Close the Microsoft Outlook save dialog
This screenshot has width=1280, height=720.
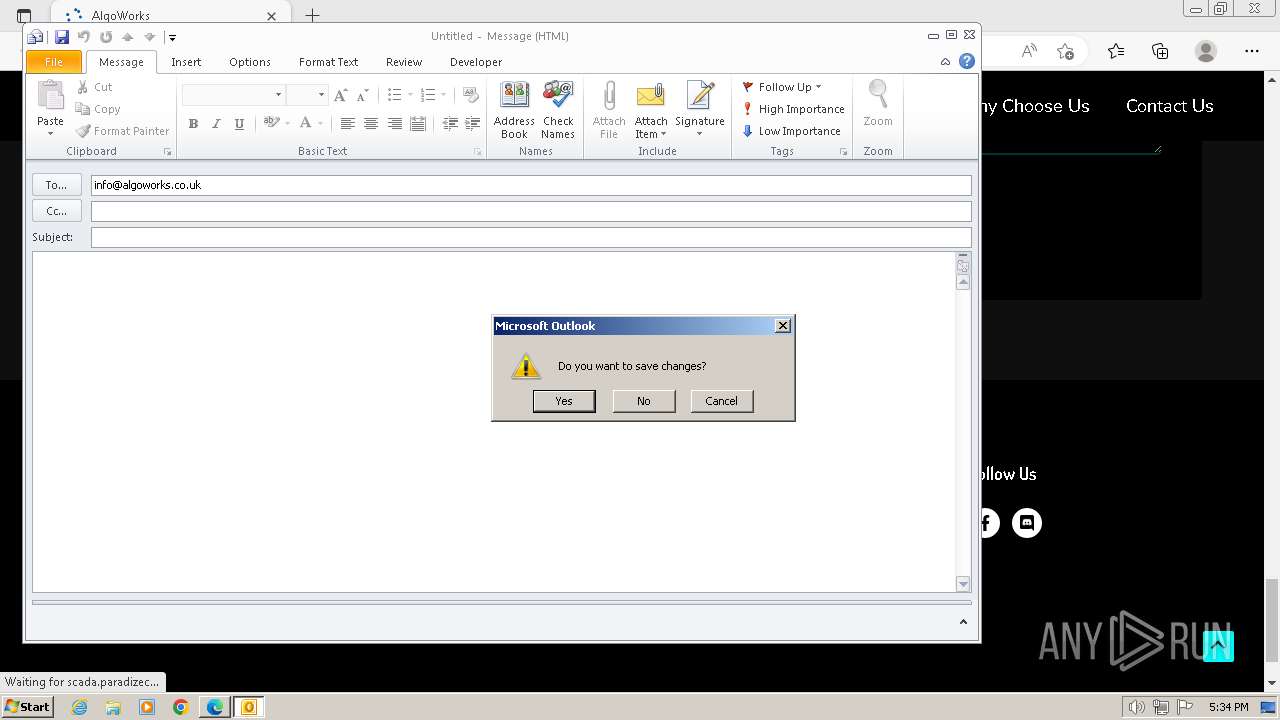point(783,325)
